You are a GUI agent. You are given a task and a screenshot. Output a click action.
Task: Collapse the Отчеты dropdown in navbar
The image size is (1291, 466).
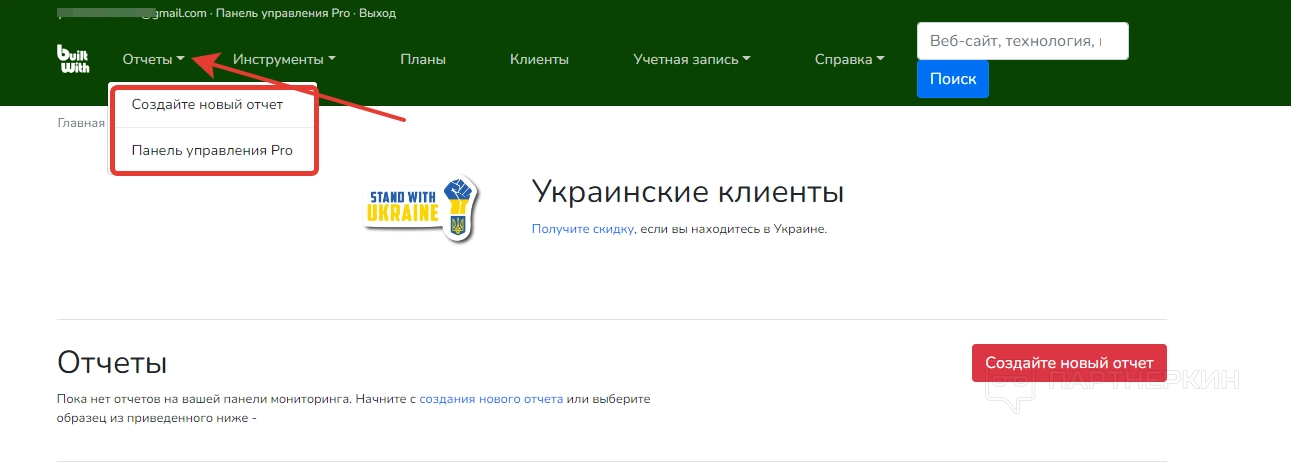(x=153, y=60)
